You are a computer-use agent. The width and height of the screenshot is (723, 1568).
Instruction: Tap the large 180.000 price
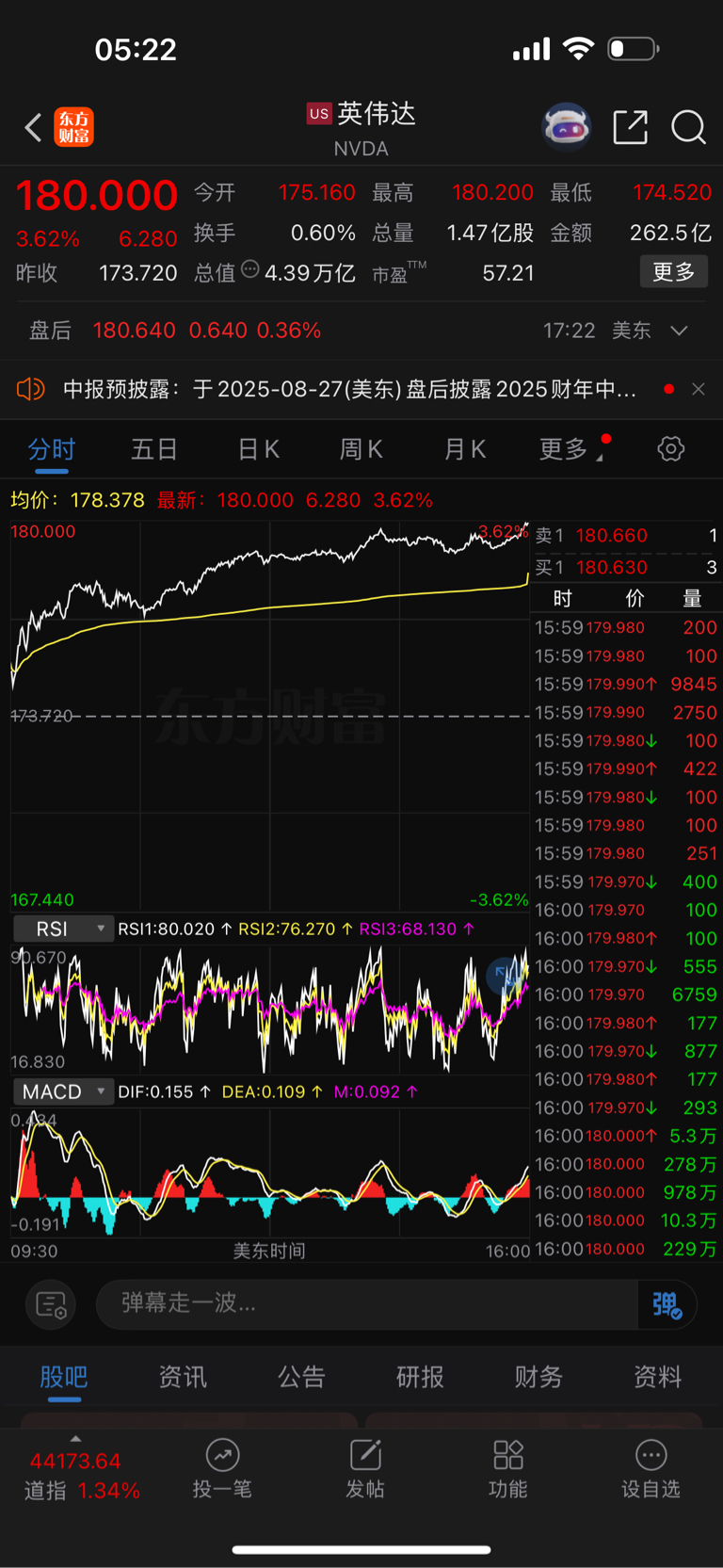pos(97,196)
